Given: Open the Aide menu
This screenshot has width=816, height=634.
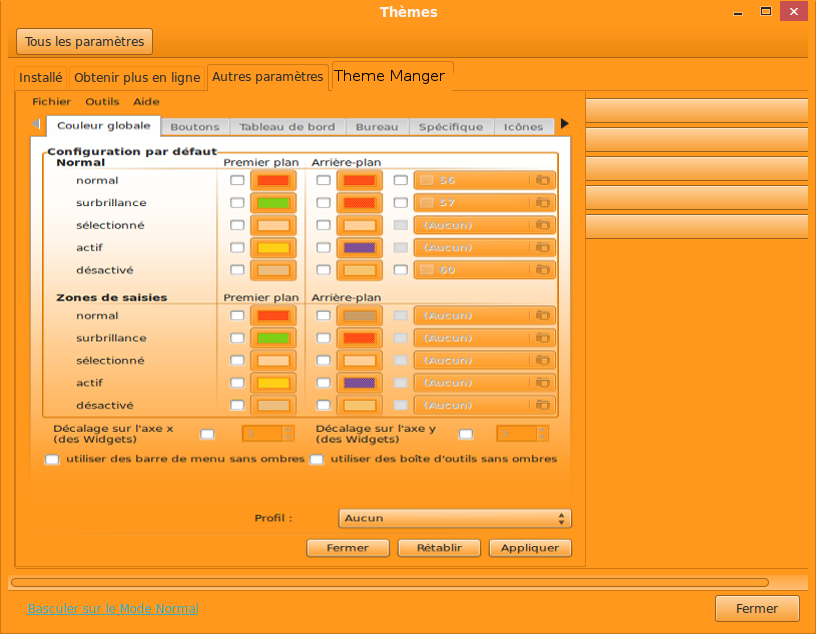Looking at the screenshot, I should click(x=146, y=102).
